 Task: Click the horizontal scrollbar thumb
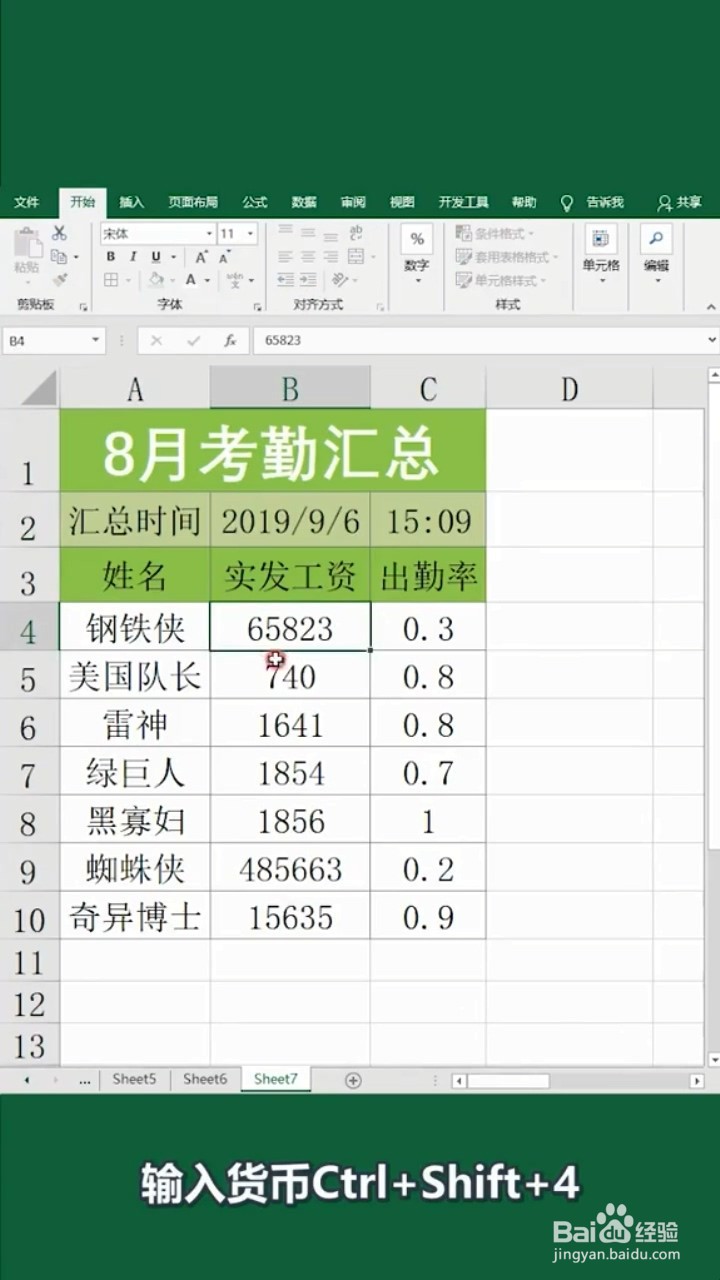pos(508,1081)
